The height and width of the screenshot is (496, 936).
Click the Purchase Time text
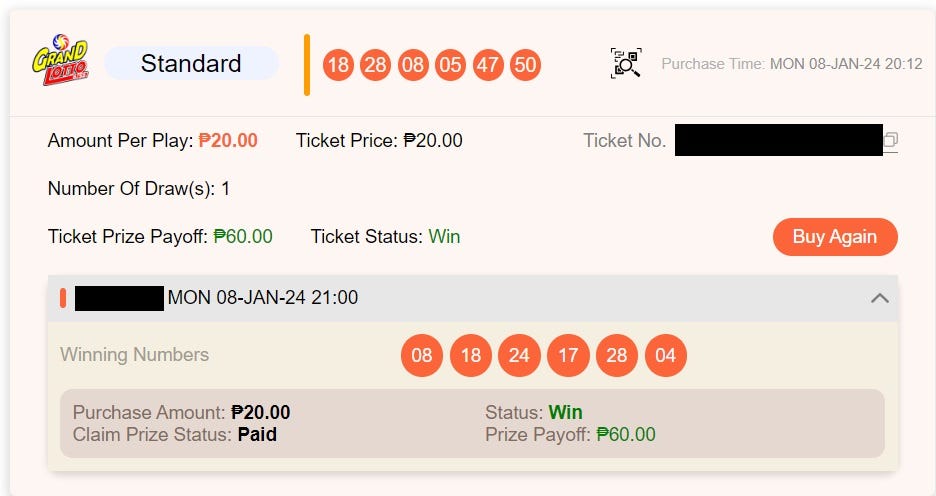(x=791, y=64)
